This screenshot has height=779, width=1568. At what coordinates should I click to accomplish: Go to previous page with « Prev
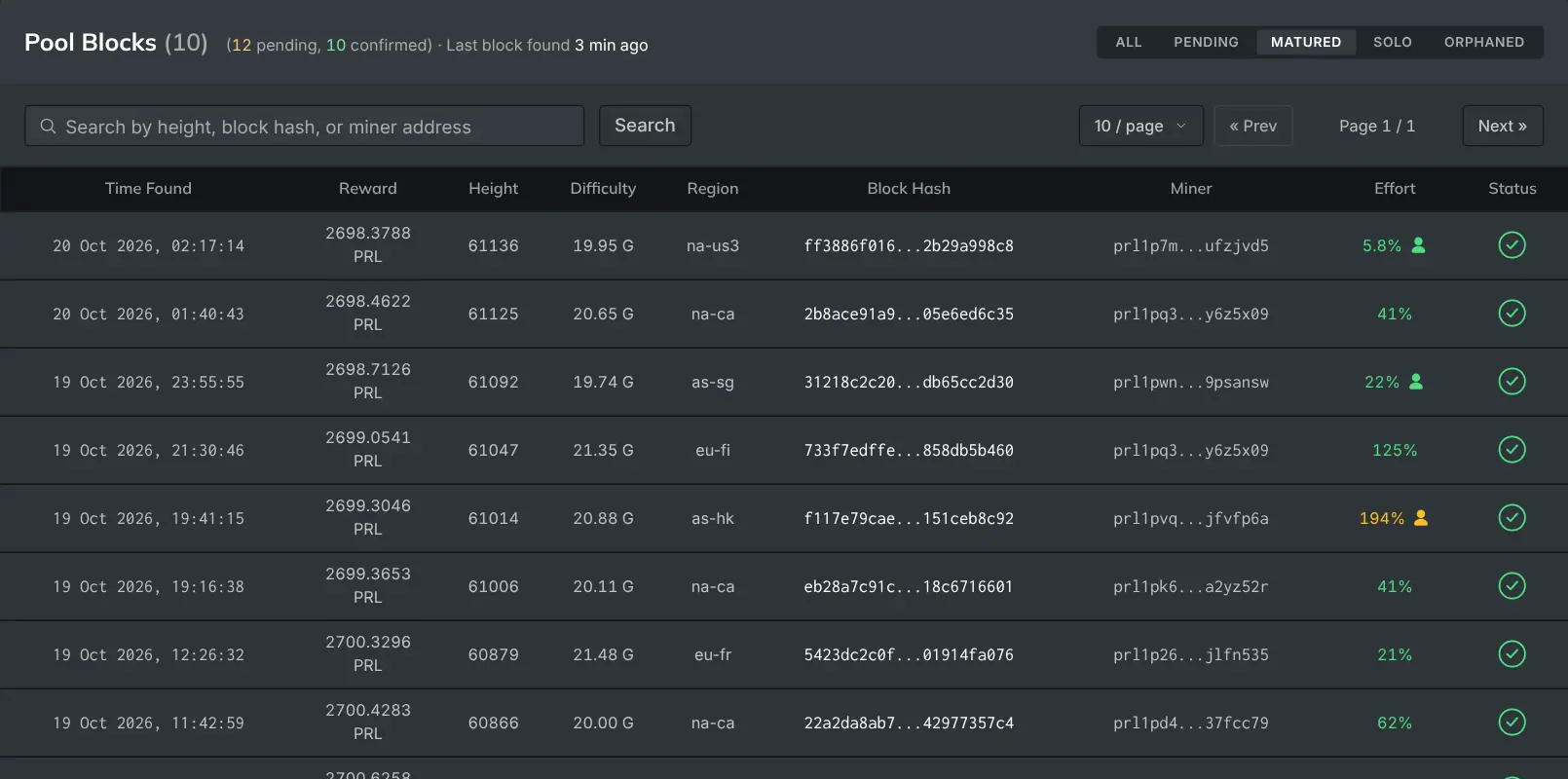(1252, 126)
